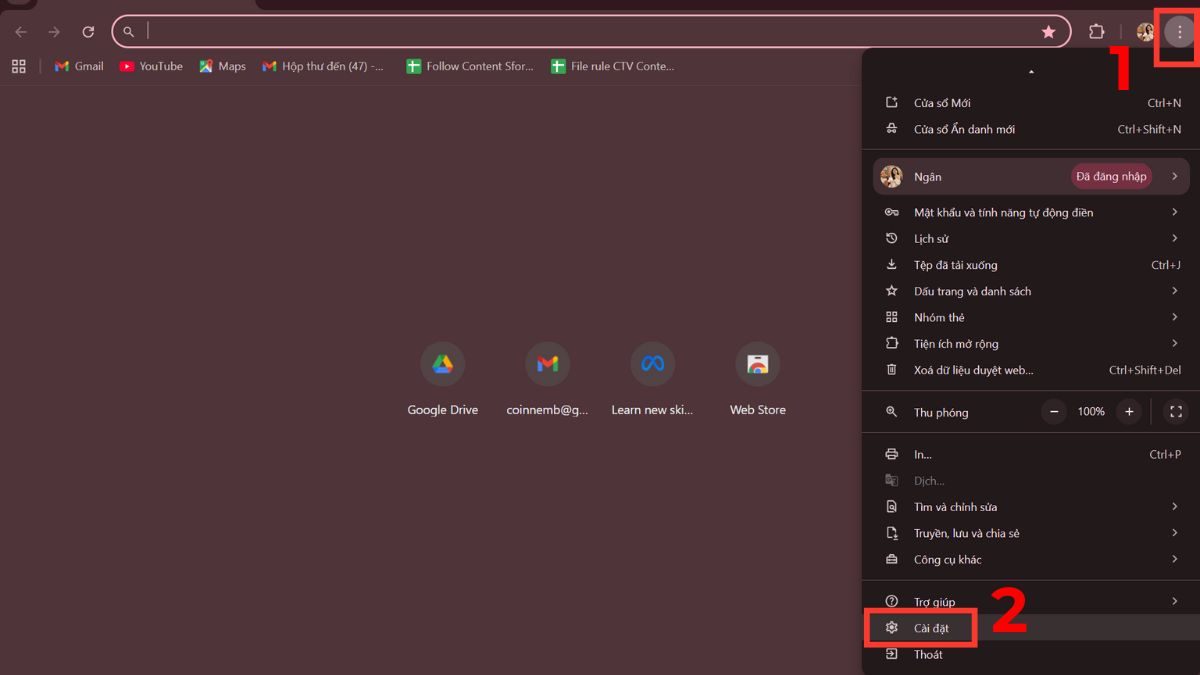Open the apps grid icon beside the bookmarks bar
Viewport: 1200px width, 675px height.
[x=18, y=66]
